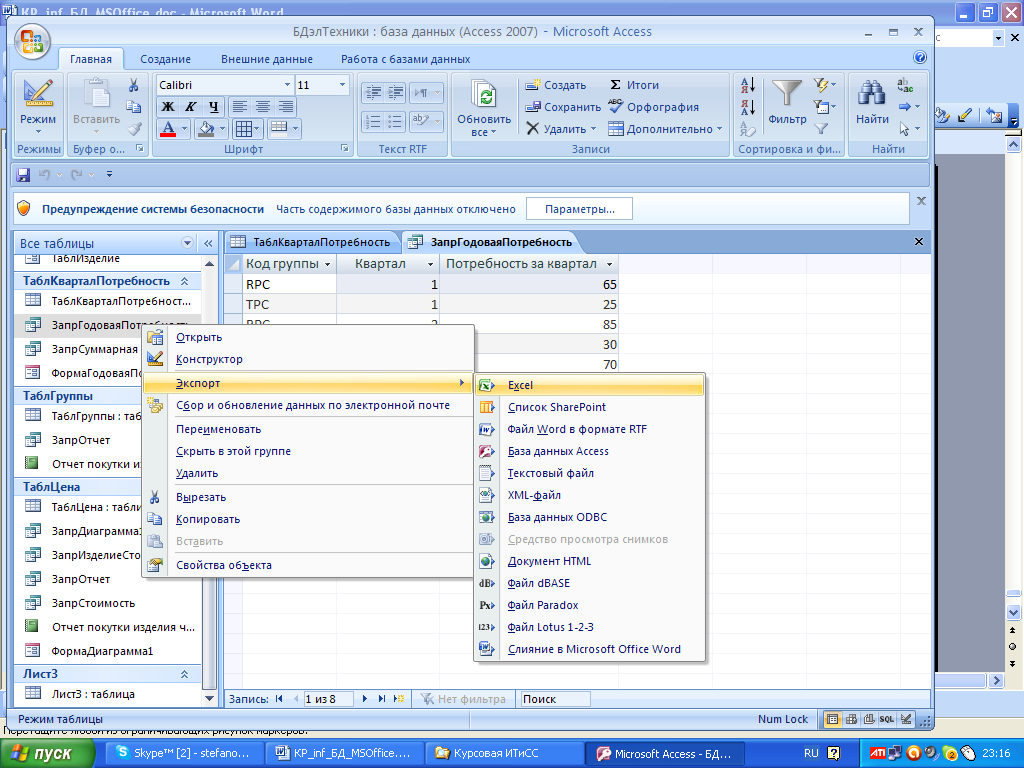Click the Итоги totals button
The height and width of the screenshot is (768, 1024).
tap(634, 85)
